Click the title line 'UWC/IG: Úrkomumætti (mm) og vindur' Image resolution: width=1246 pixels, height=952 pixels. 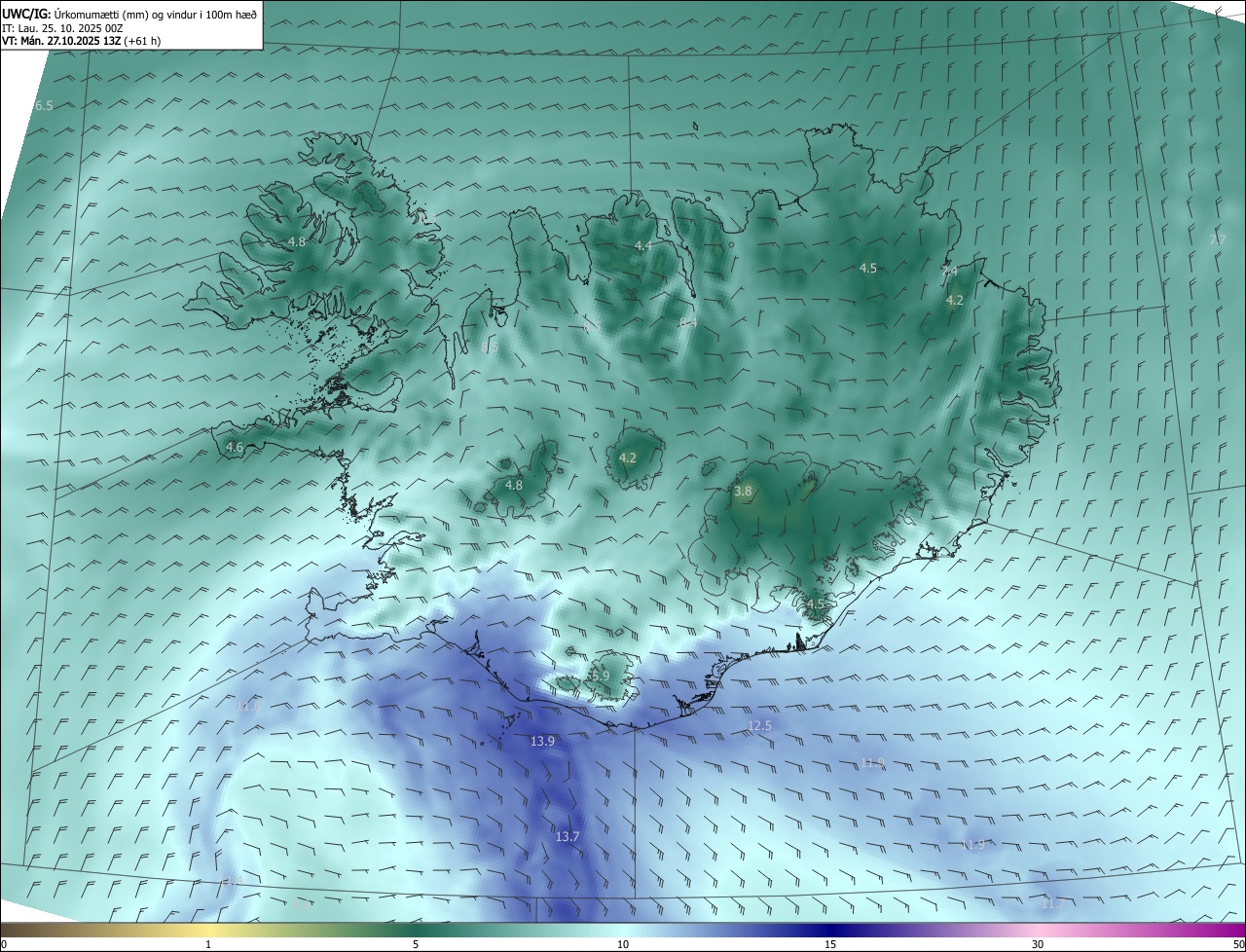129,14
